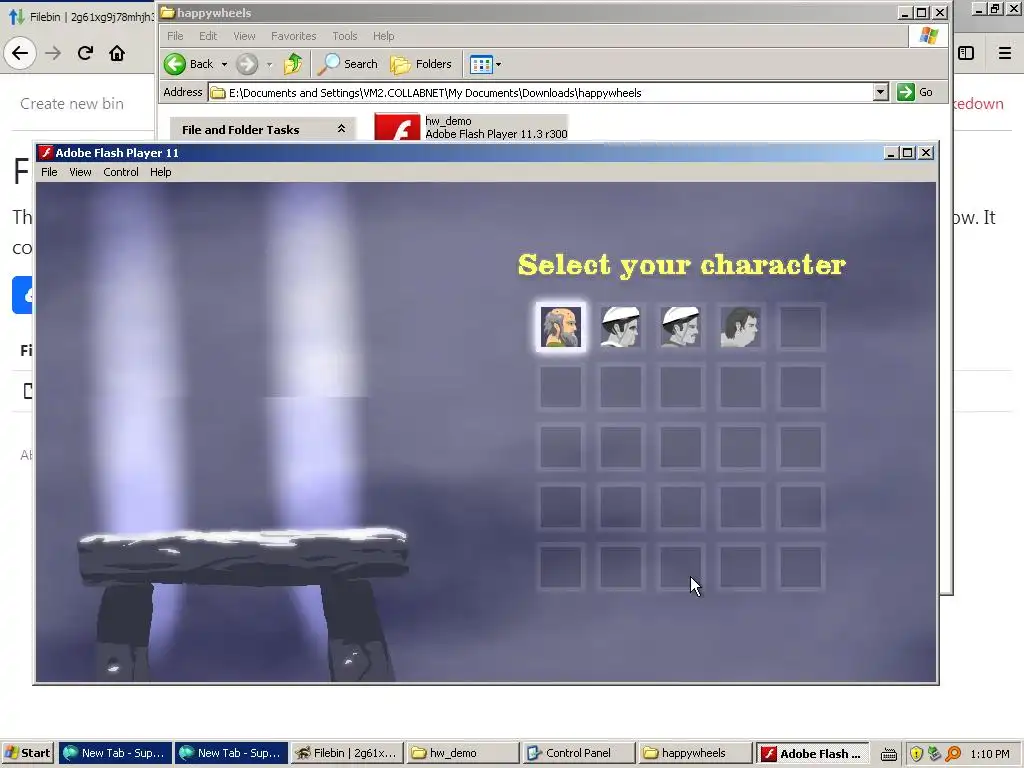Open Flash Player Help menu
1024x768 pixels.
tap(161, 172)
